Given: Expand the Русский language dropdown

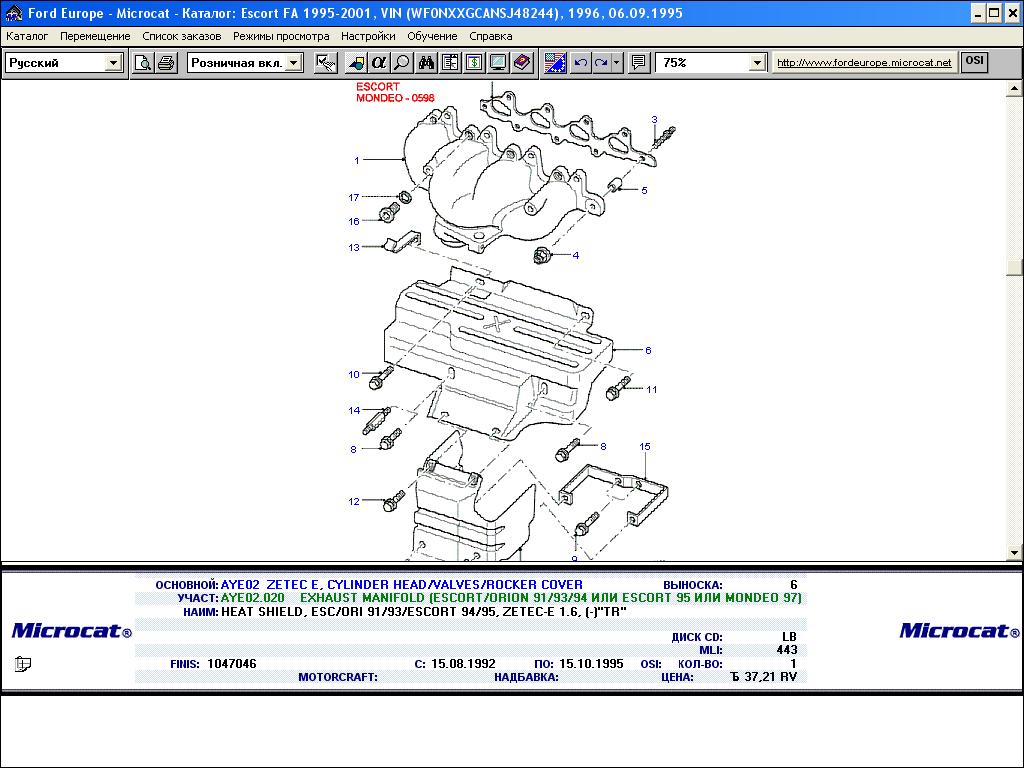Looking at the screenshot, I should click(x=113, y=63).
